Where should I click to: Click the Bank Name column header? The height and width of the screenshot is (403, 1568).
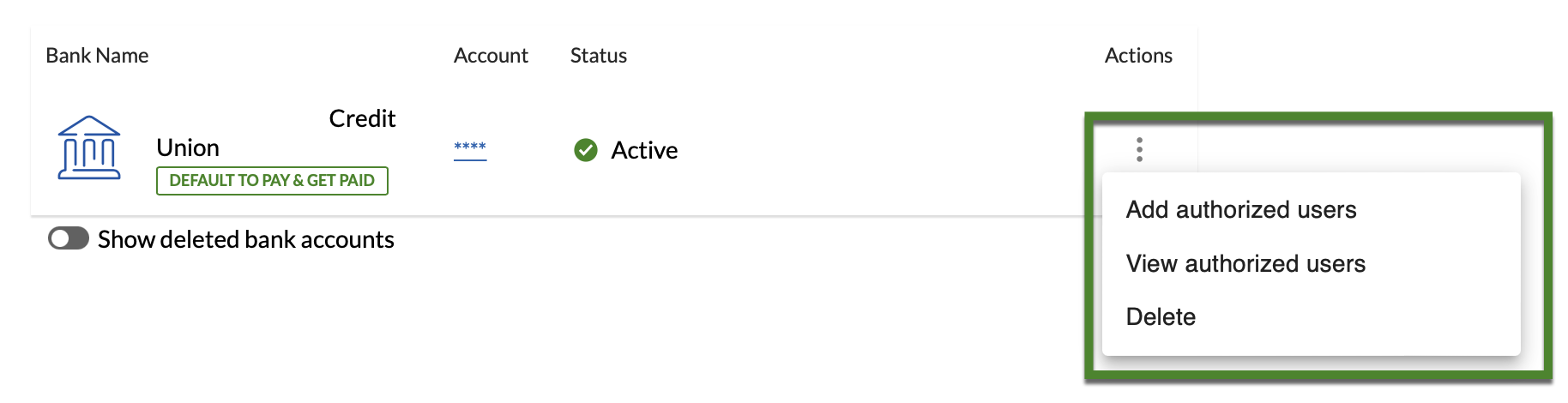click(97, 56)
